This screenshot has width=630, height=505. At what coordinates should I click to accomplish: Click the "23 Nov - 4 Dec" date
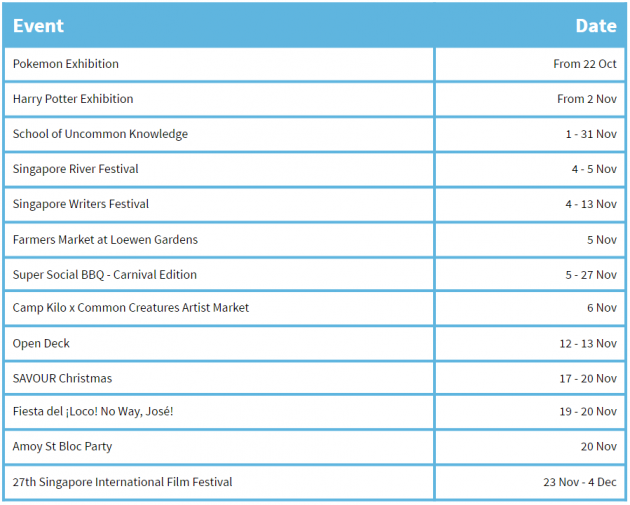tap(580, 482)
